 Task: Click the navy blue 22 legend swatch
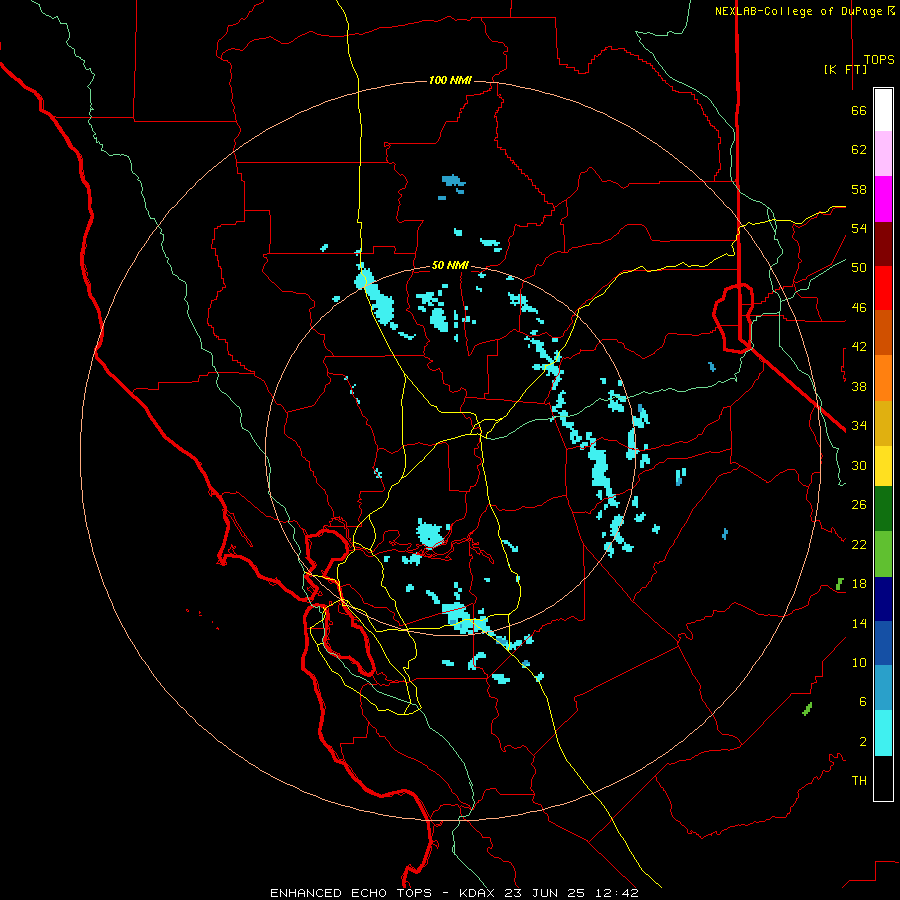(x=883, y=599)
